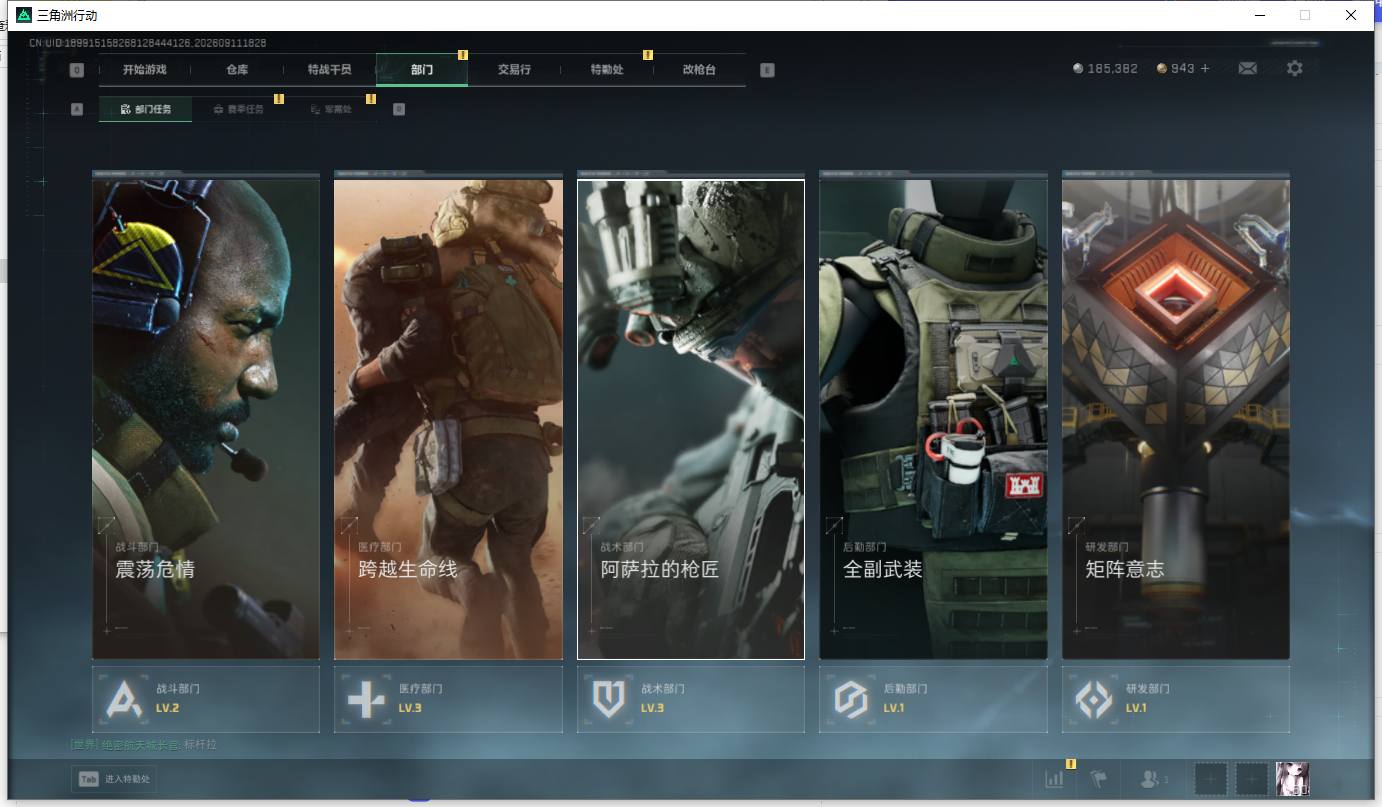Switch to the 改枪台 tab
Viewport: 1382px width, 807px height.
pos(699,70)
